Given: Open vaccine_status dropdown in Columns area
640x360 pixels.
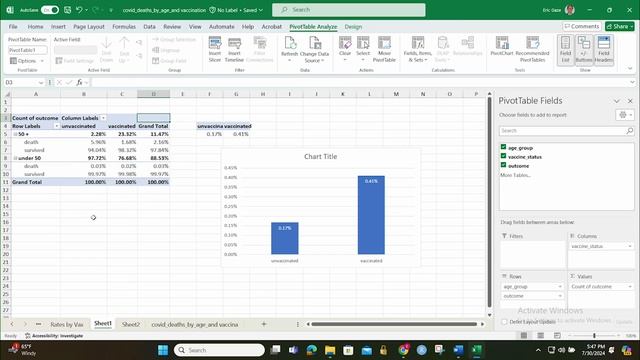Looking at the screenshot, I should (630, 247).
